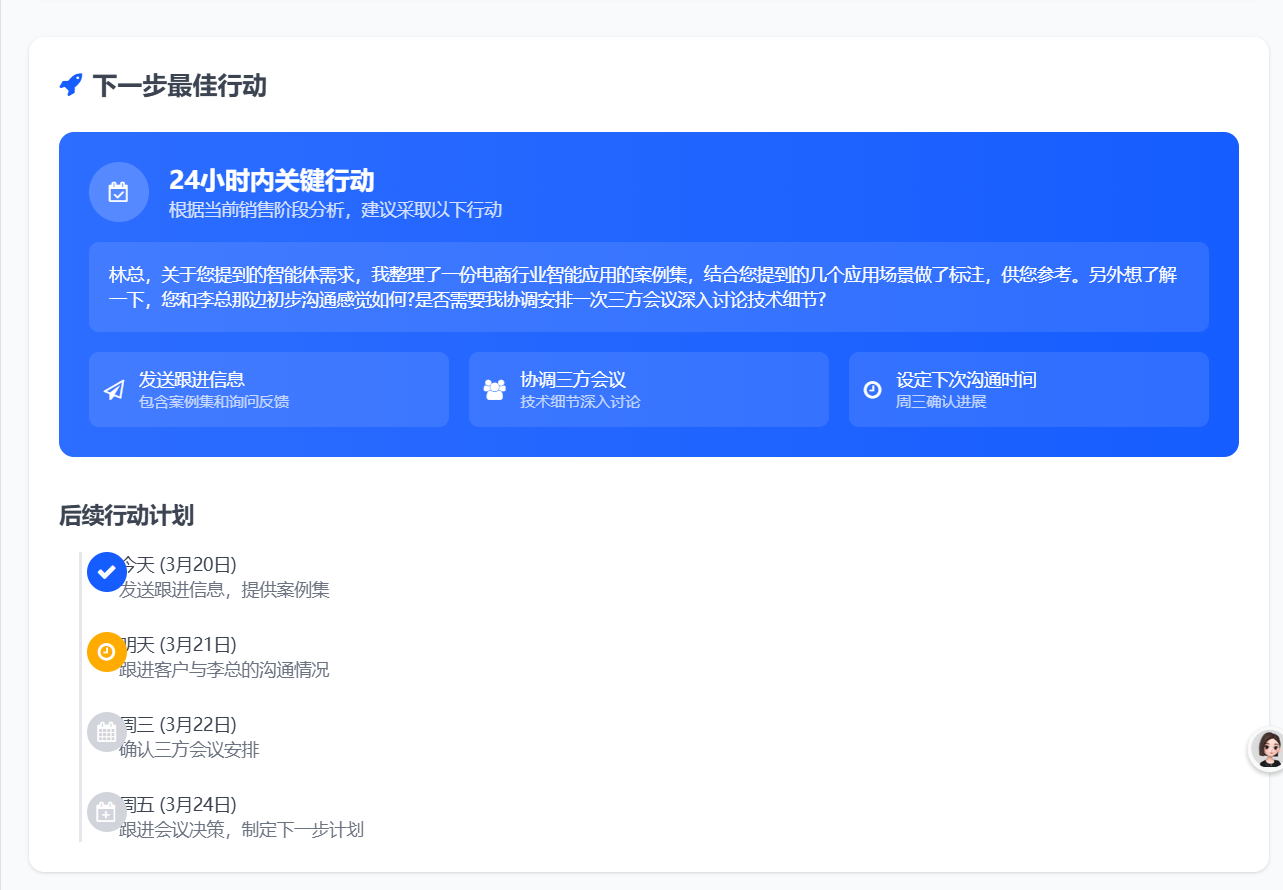Click the calendar-check icon in blue banner

click(119, 191)
